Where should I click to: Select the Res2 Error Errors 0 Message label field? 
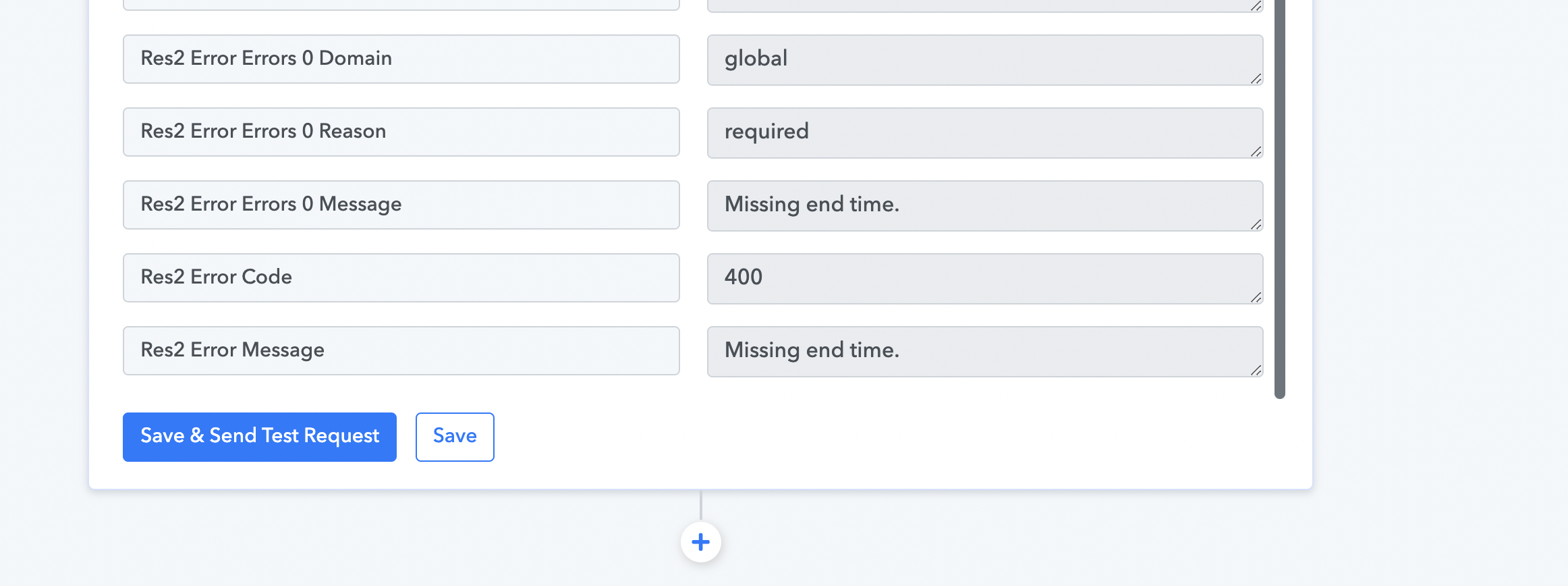tap(401, 205)
